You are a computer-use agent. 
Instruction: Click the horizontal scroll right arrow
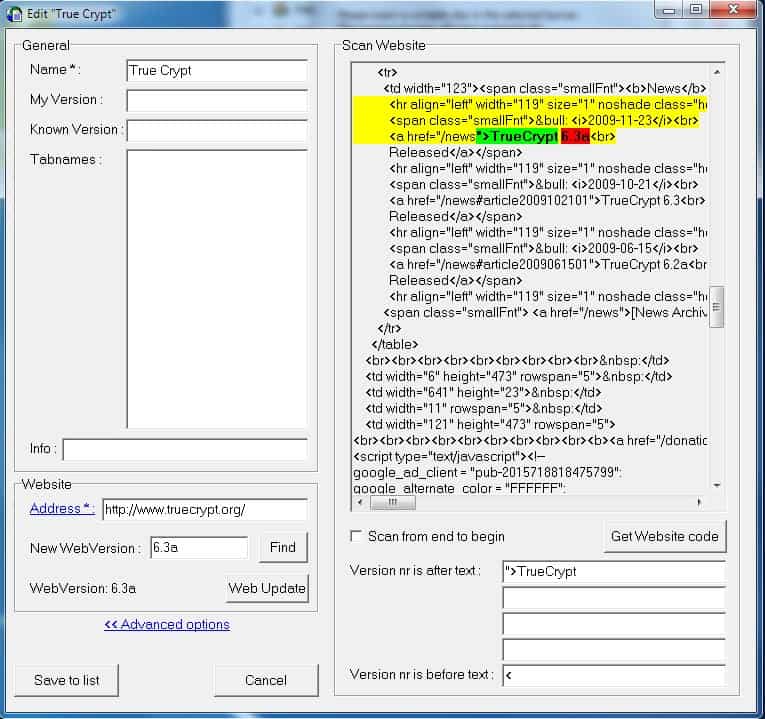699,502
